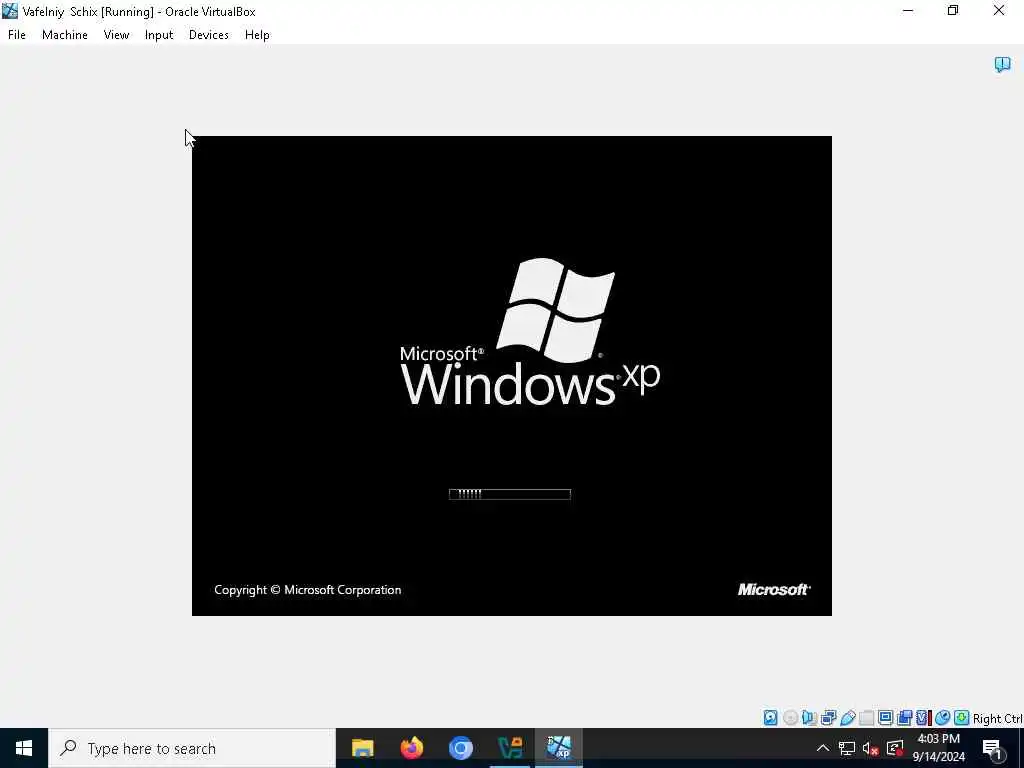Click the USB devices indicator

pos(848,718)
